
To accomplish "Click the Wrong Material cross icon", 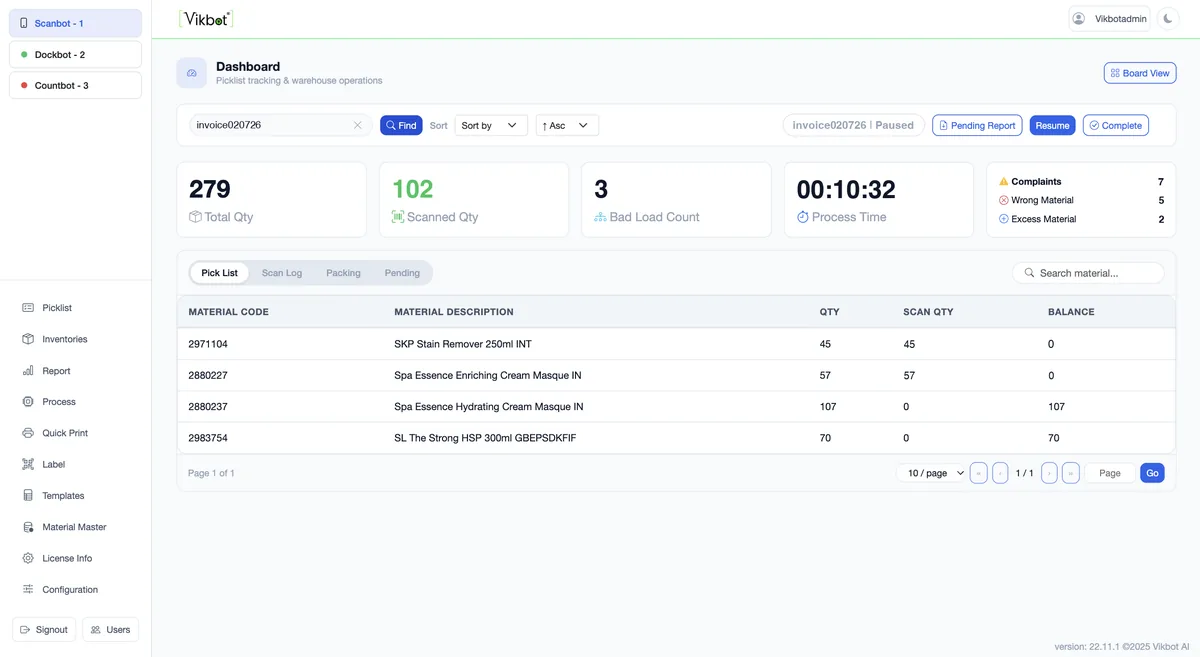I will 1004,200.
